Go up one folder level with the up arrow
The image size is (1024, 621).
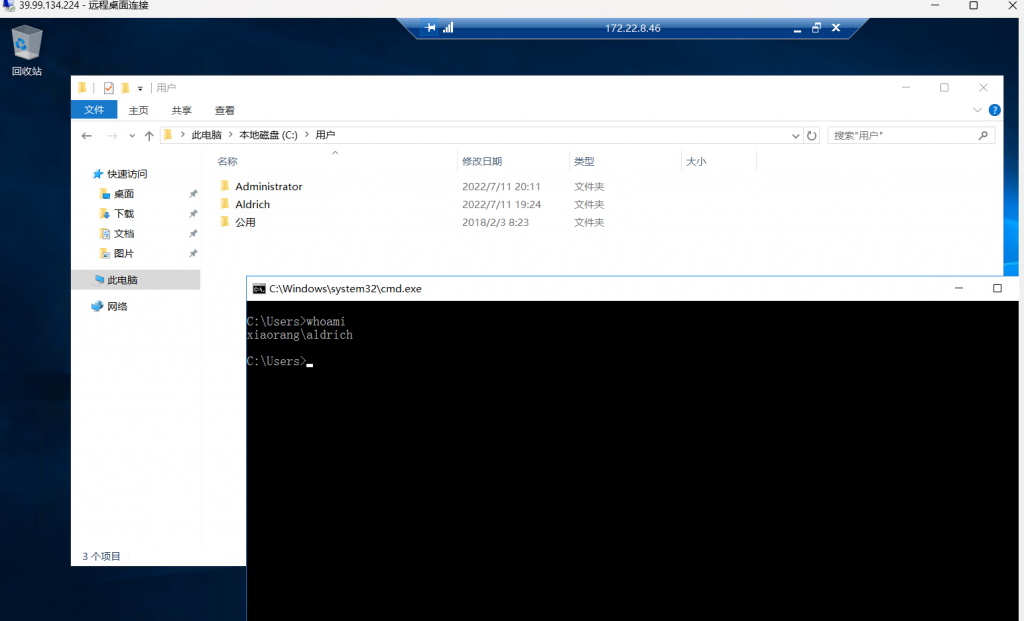[x=149, y=135]
